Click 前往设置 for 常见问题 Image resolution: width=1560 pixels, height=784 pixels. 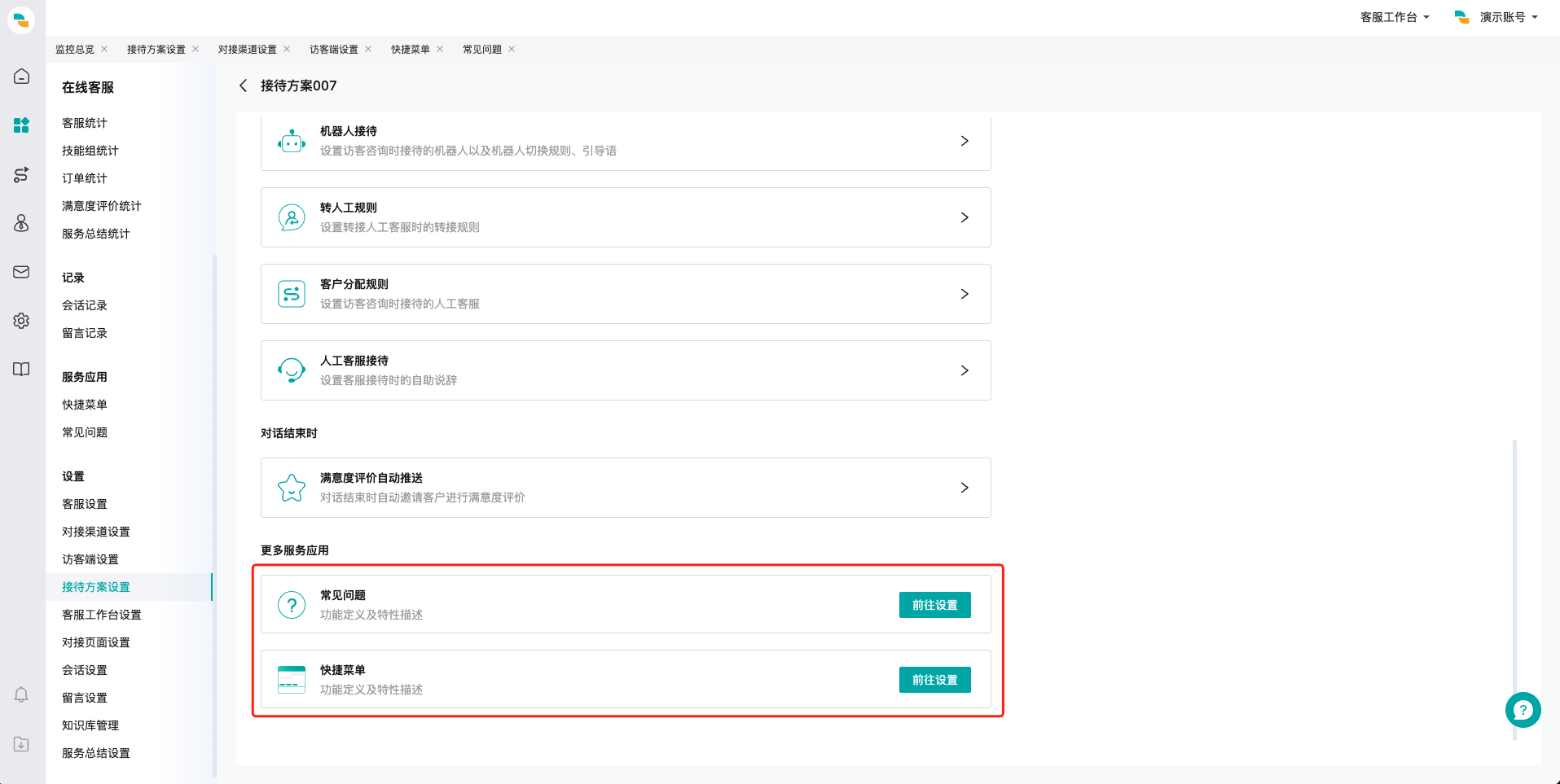(934, 605)
